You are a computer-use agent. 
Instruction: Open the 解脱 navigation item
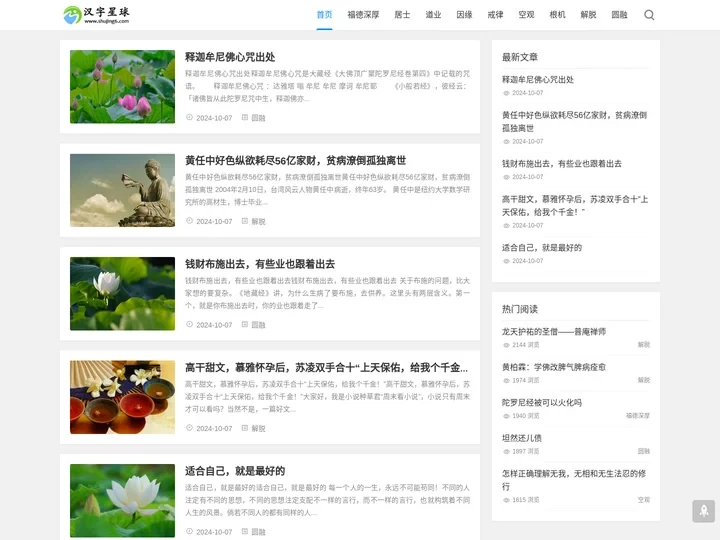tap(588, 15)
